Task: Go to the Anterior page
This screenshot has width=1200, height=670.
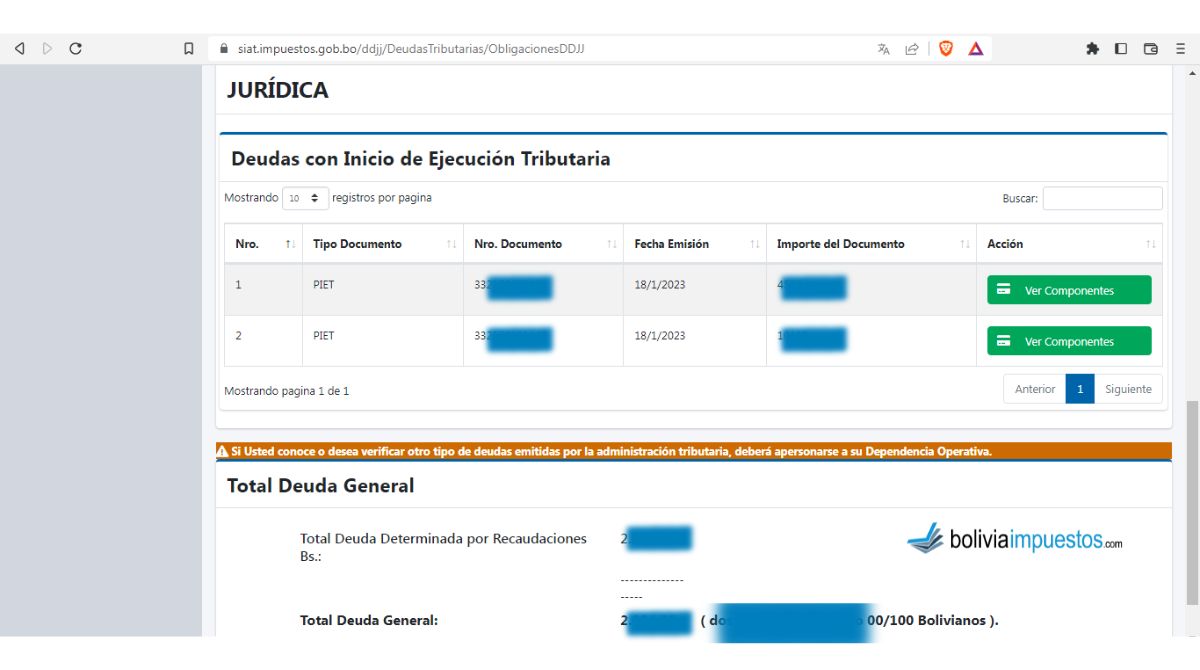Action: tap(1034, 389)
